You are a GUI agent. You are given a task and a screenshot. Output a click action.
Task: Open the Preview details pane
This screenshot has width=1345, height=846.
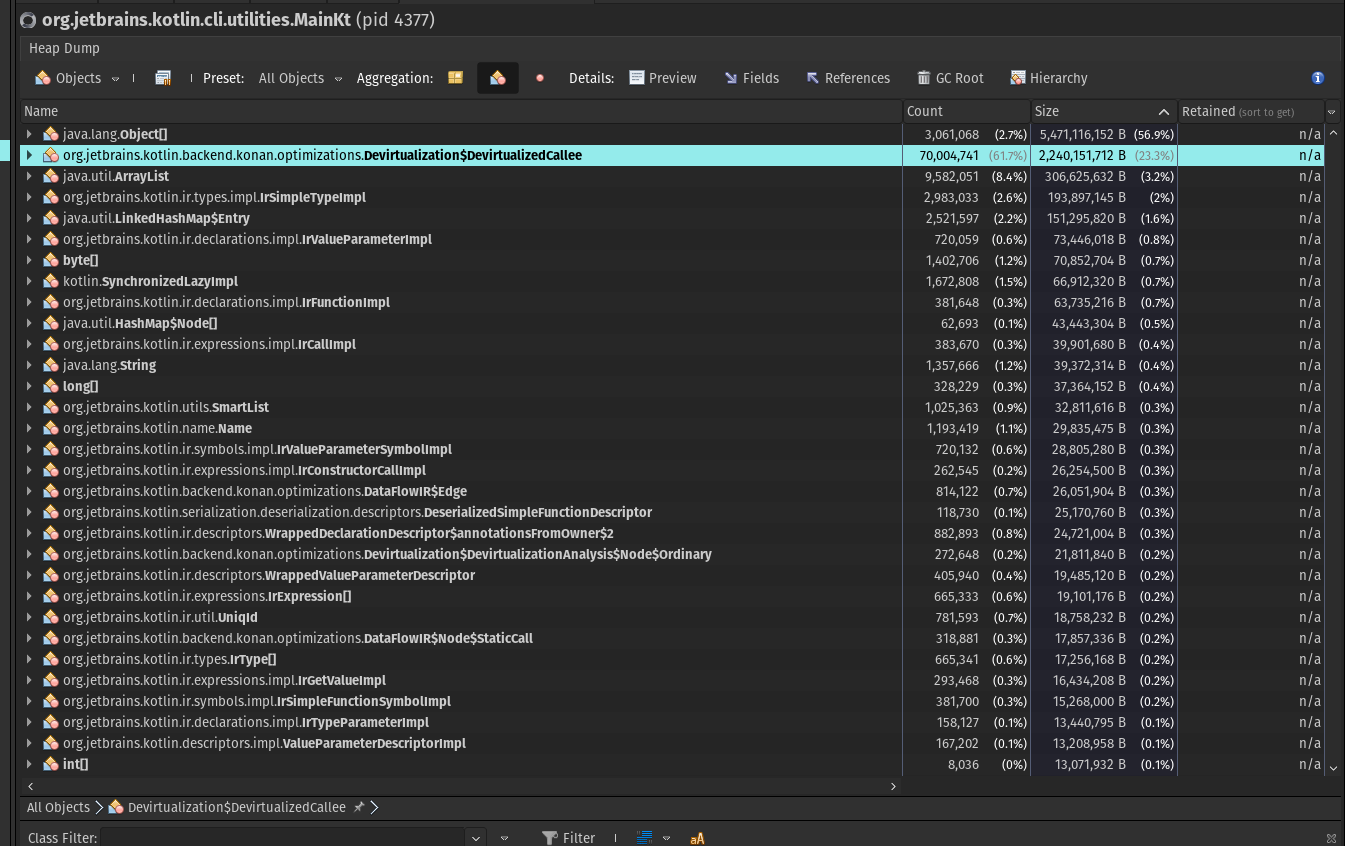662,78
